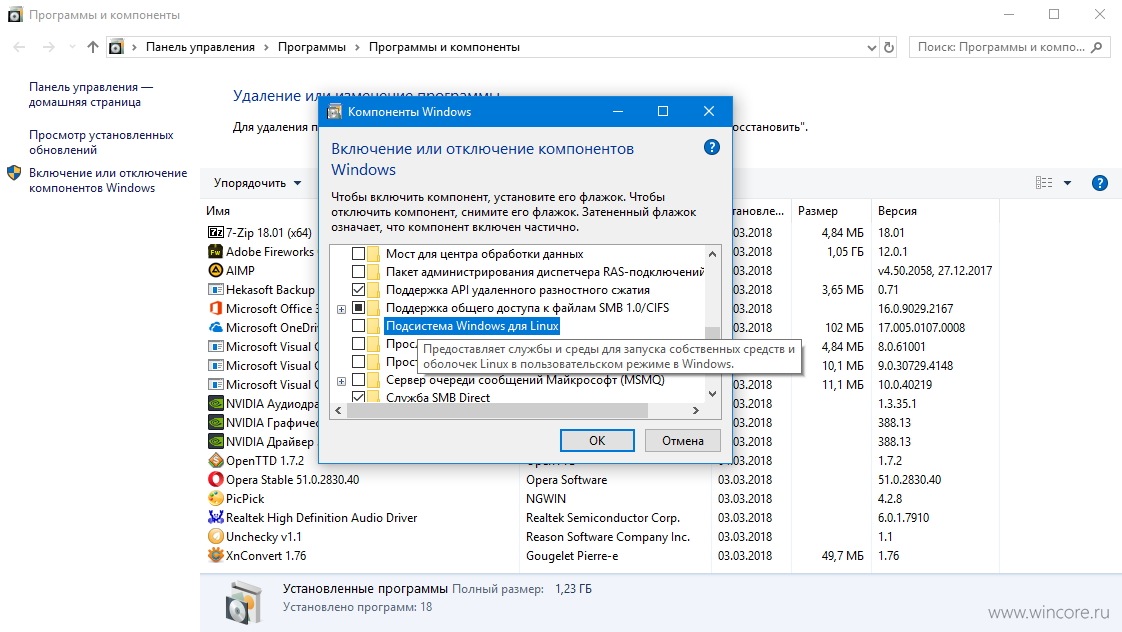Enable the Мост для центра обработки данных checkbox
The image size is (1122, 632).
pos(358,253)
